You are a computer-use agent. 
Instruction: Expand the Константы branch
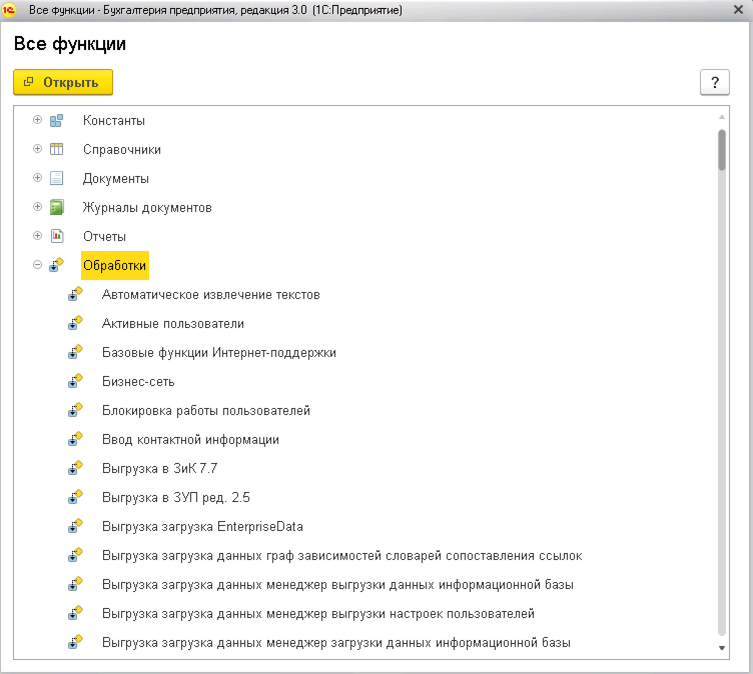pos(37,120)
